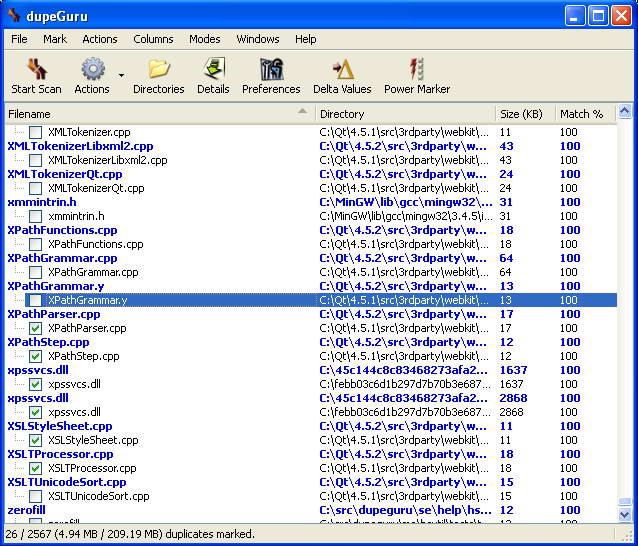Image resolution: width=638 pixels, height=546 pixels.
Task: Open the Mark menu
Action: [55, 39]
